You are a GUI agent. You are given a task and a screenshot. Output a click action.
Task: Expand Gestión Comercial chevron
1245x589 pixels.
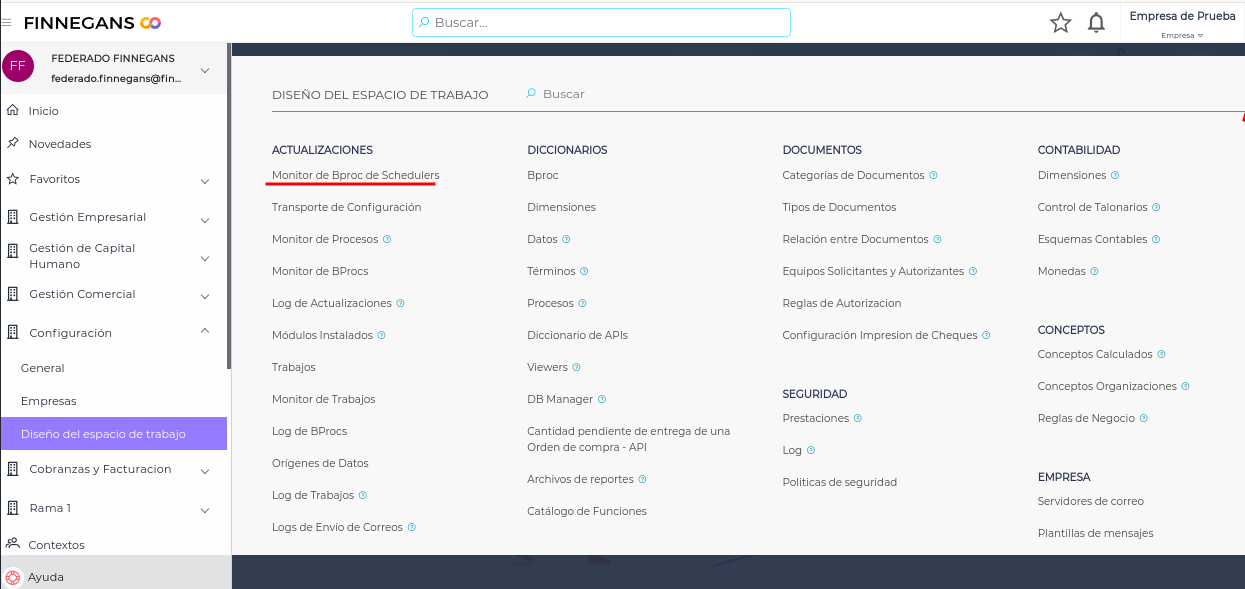[x=205, y=297]
